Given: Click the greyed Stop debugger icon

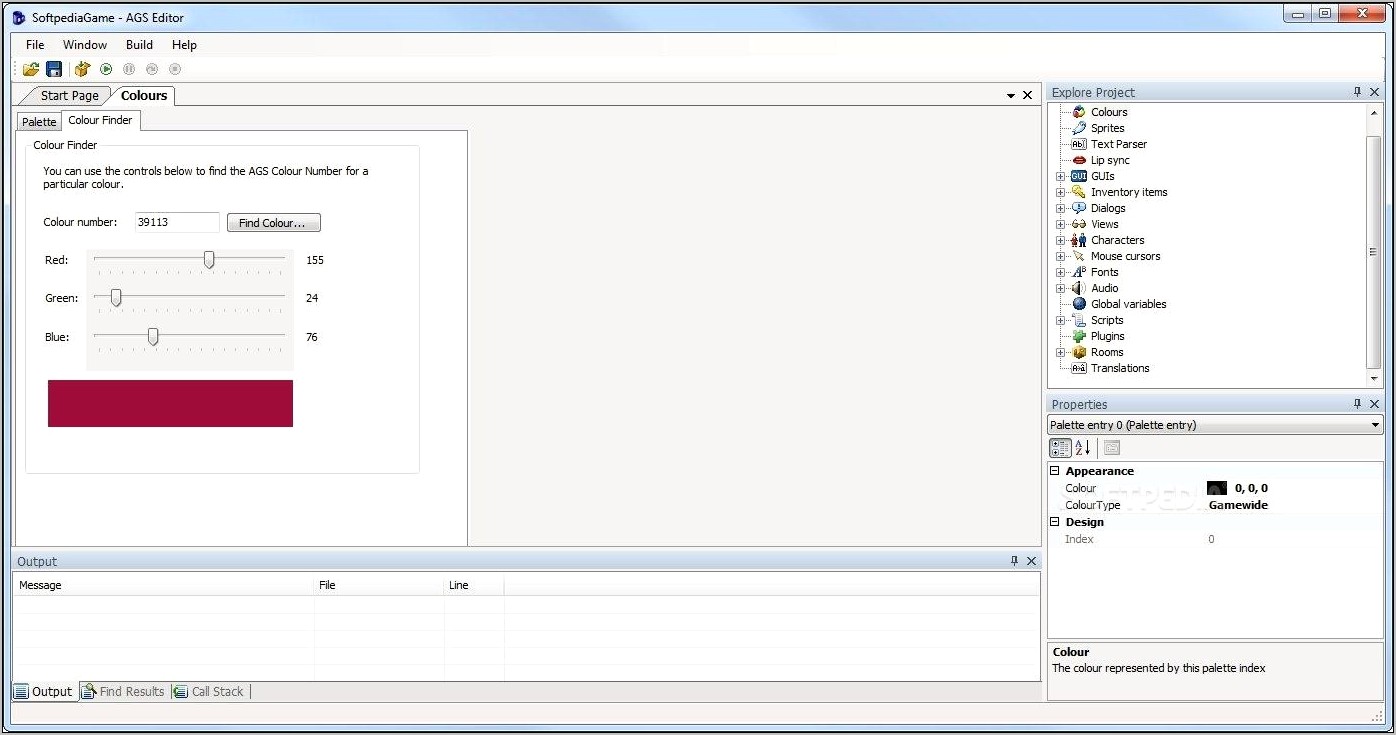Looking at the screenshot, I should 175,69.
